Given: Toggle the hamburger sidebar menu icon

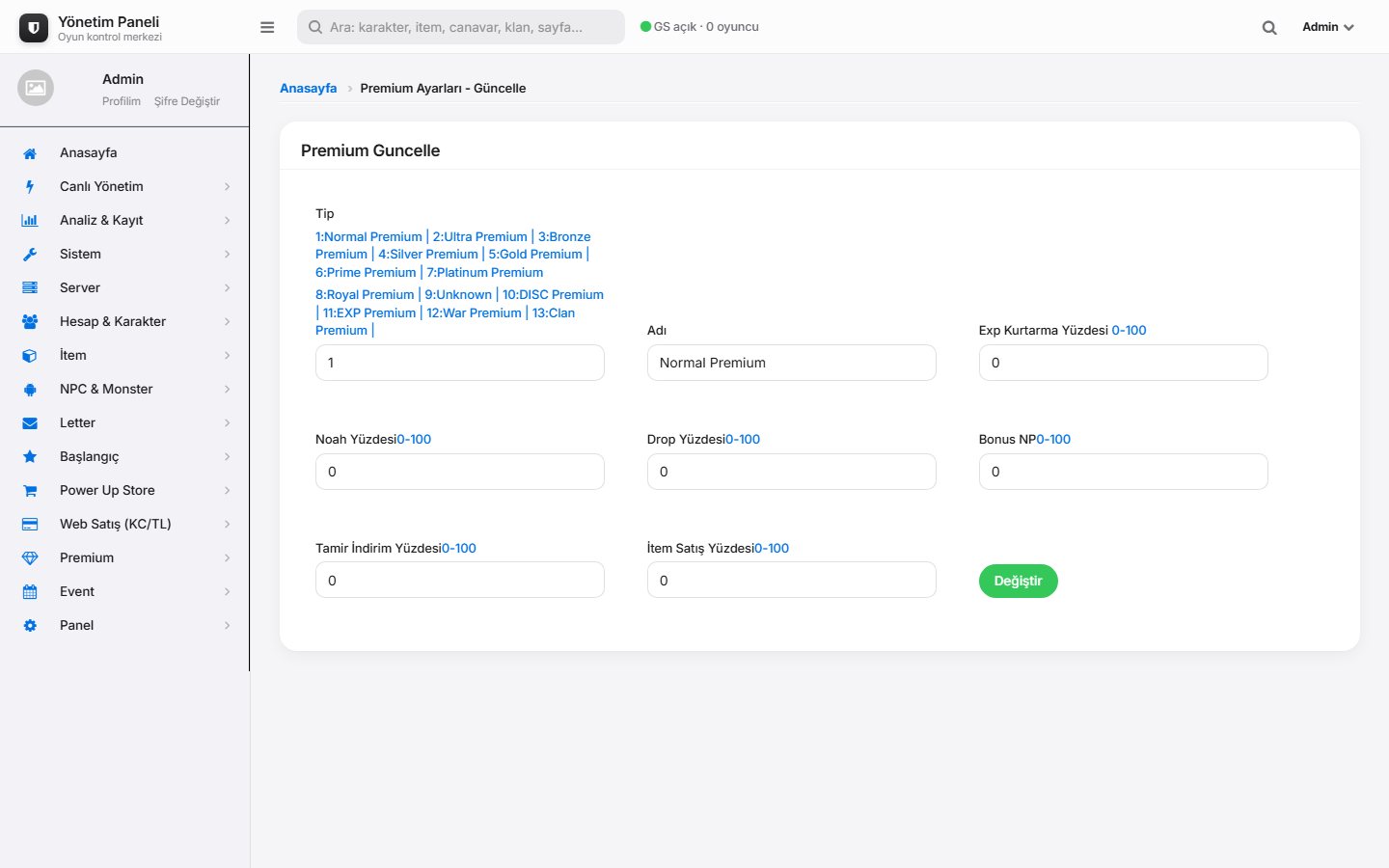Looking at the screenshot, I should [x=267, y=27].
